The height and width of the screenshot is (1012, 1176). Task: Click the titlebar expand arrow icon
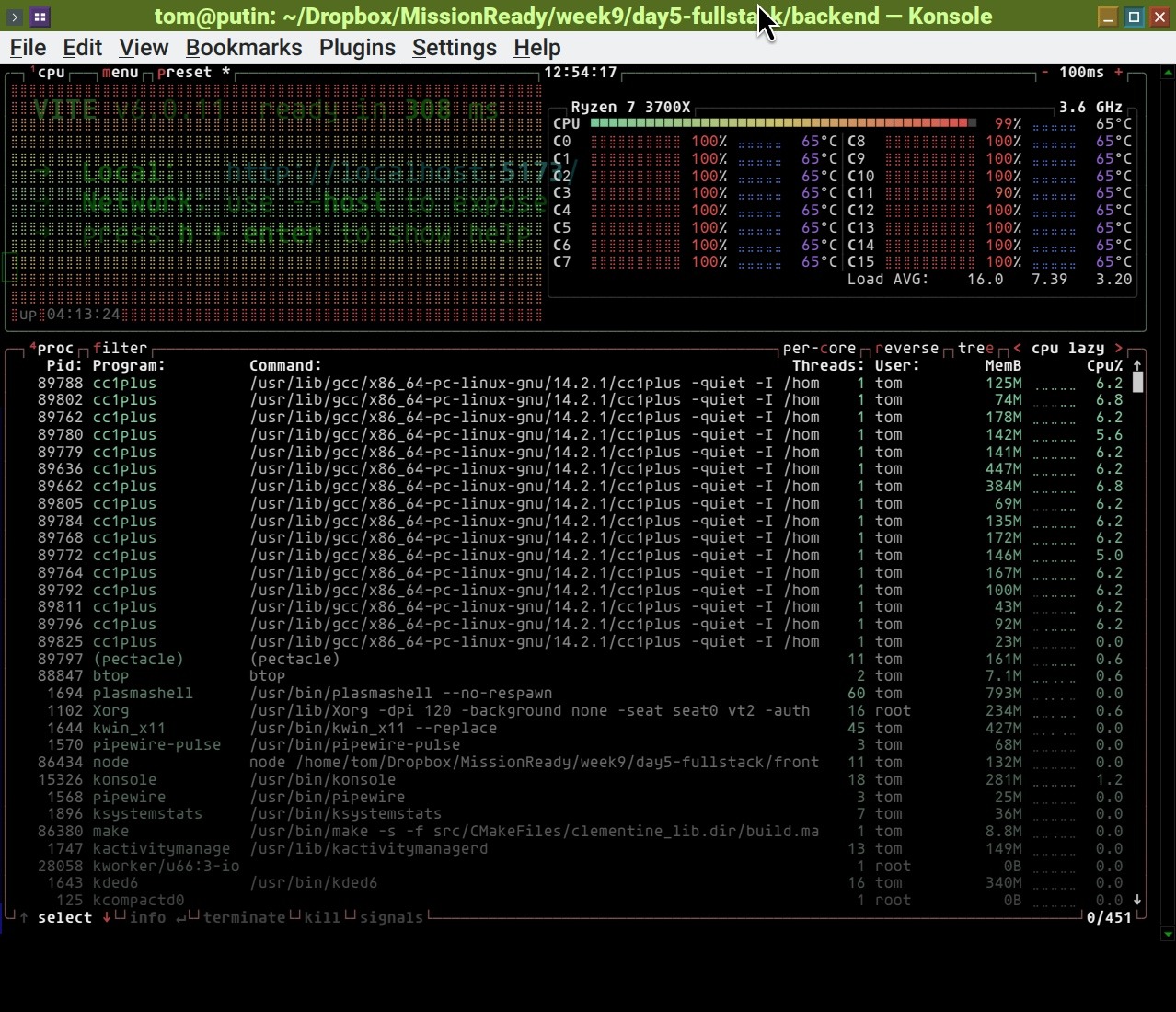click(14, 17)
